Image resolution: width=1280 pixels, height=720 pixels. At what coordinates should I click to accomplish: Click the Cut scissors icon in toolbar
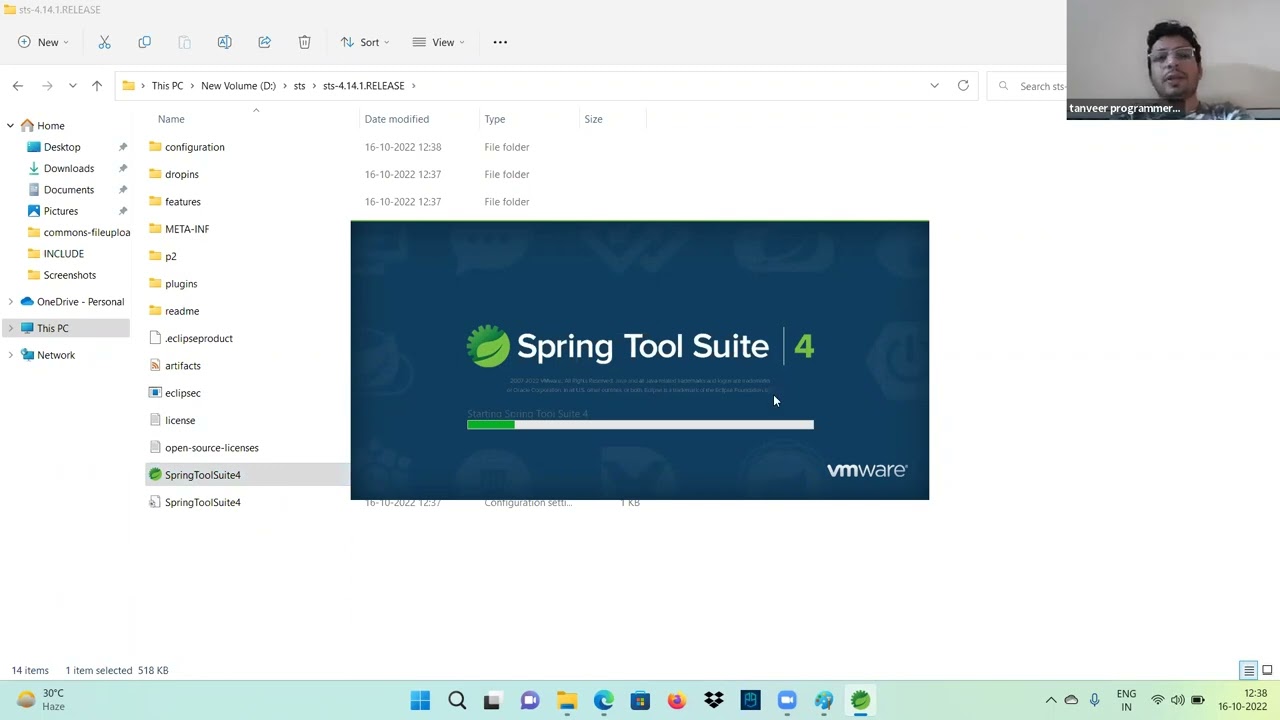(104, 42)
